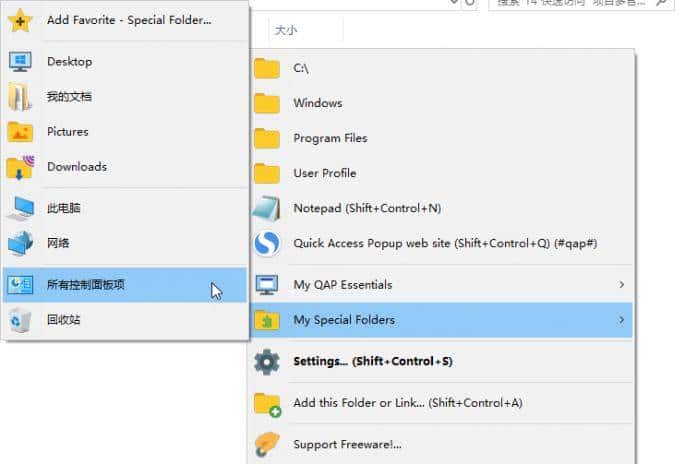685x464 pixels.
Task: Click the Quick Access Popup web site icon
Action: click(x=267, y=243)
